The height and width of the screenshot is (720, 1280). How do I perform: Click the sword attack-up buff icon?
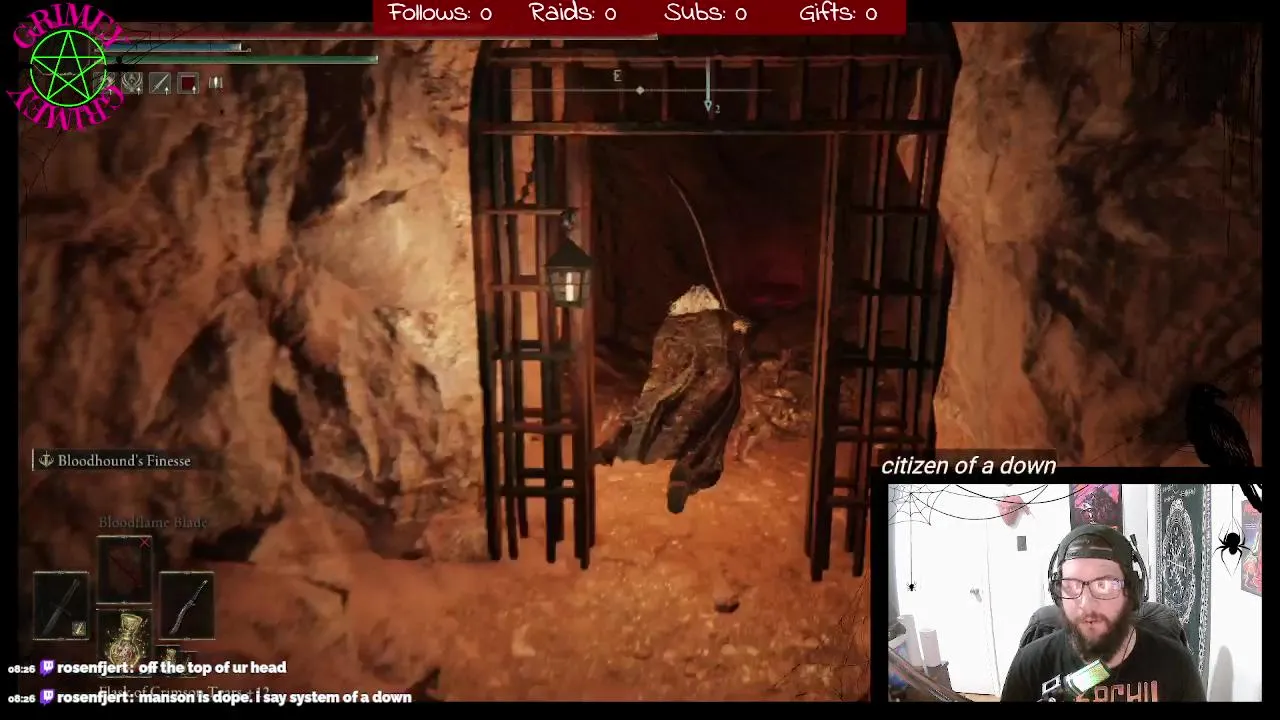[161, 84]
